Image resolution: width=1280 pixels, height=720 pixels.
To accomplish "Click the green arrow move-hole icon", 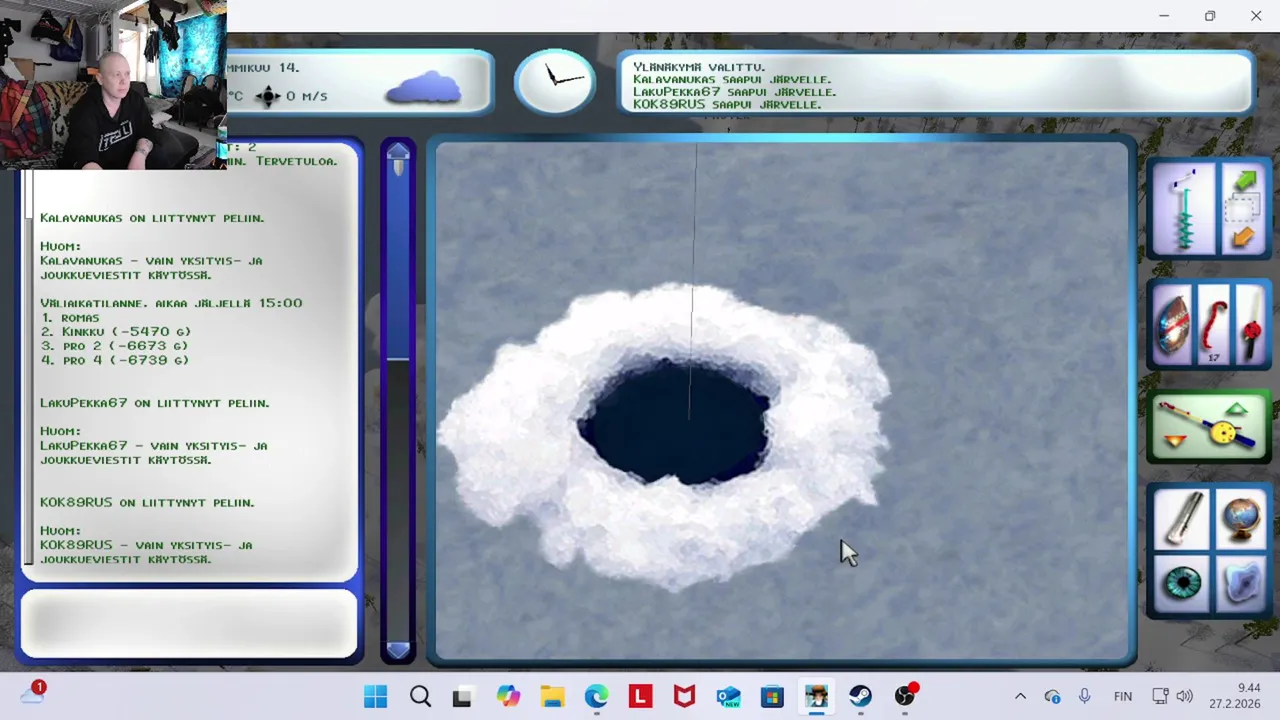I will [1245, 182].
